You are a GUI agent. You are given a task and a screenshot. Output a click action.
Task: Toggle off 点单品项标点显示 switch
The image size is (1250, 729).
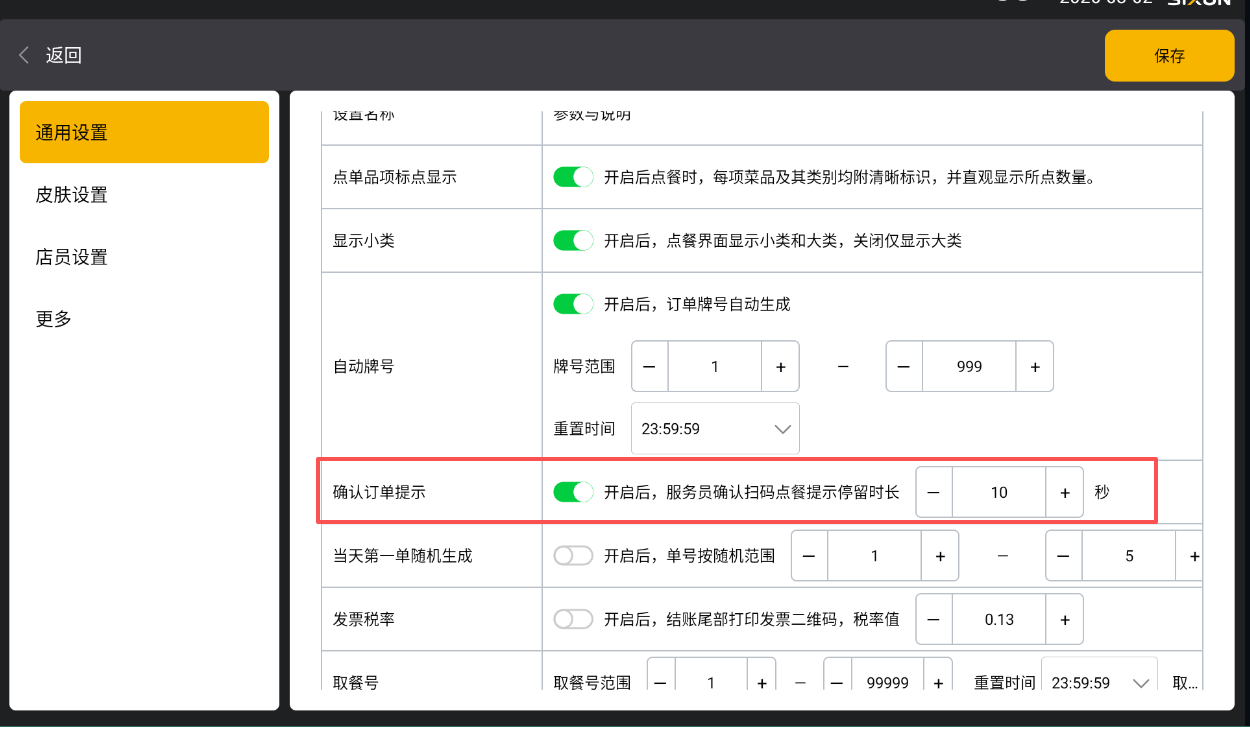point(574,177)
